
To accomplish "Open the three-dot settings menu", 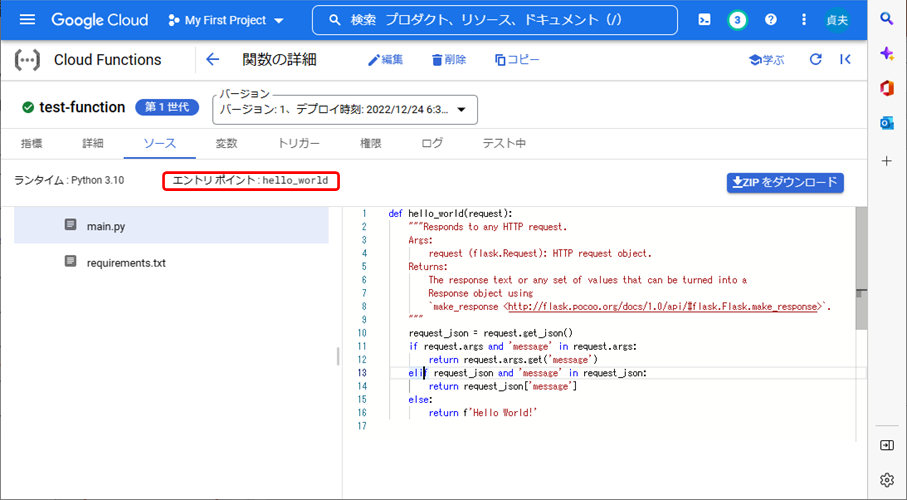I will 804,20.
